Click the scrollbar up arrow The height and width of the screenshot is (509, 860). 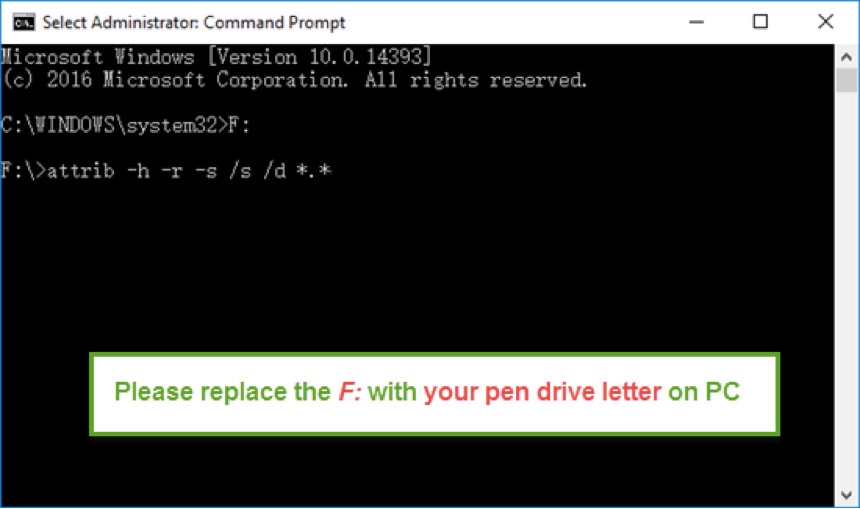point(846,56)
